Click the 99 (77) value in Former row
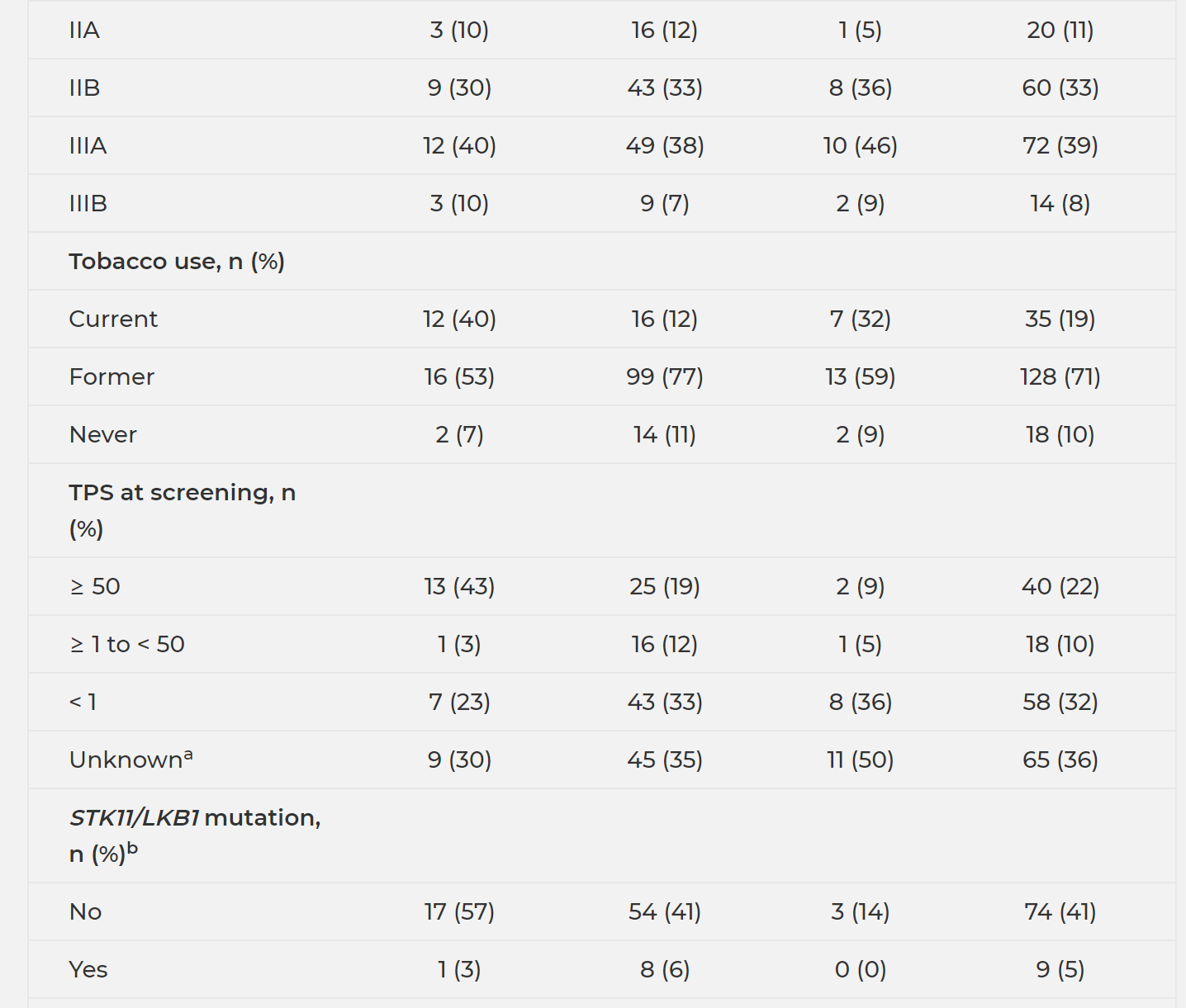 (x=664, y=377)
